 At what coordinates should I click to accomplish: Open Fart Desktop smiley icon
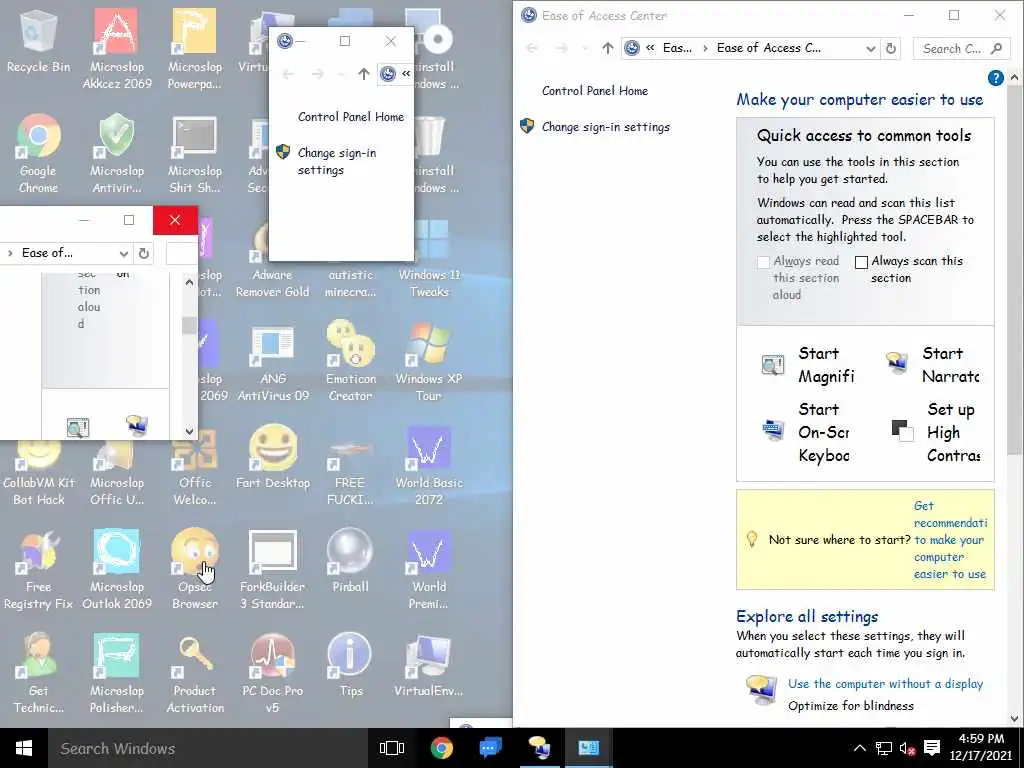tap(273, 457)
